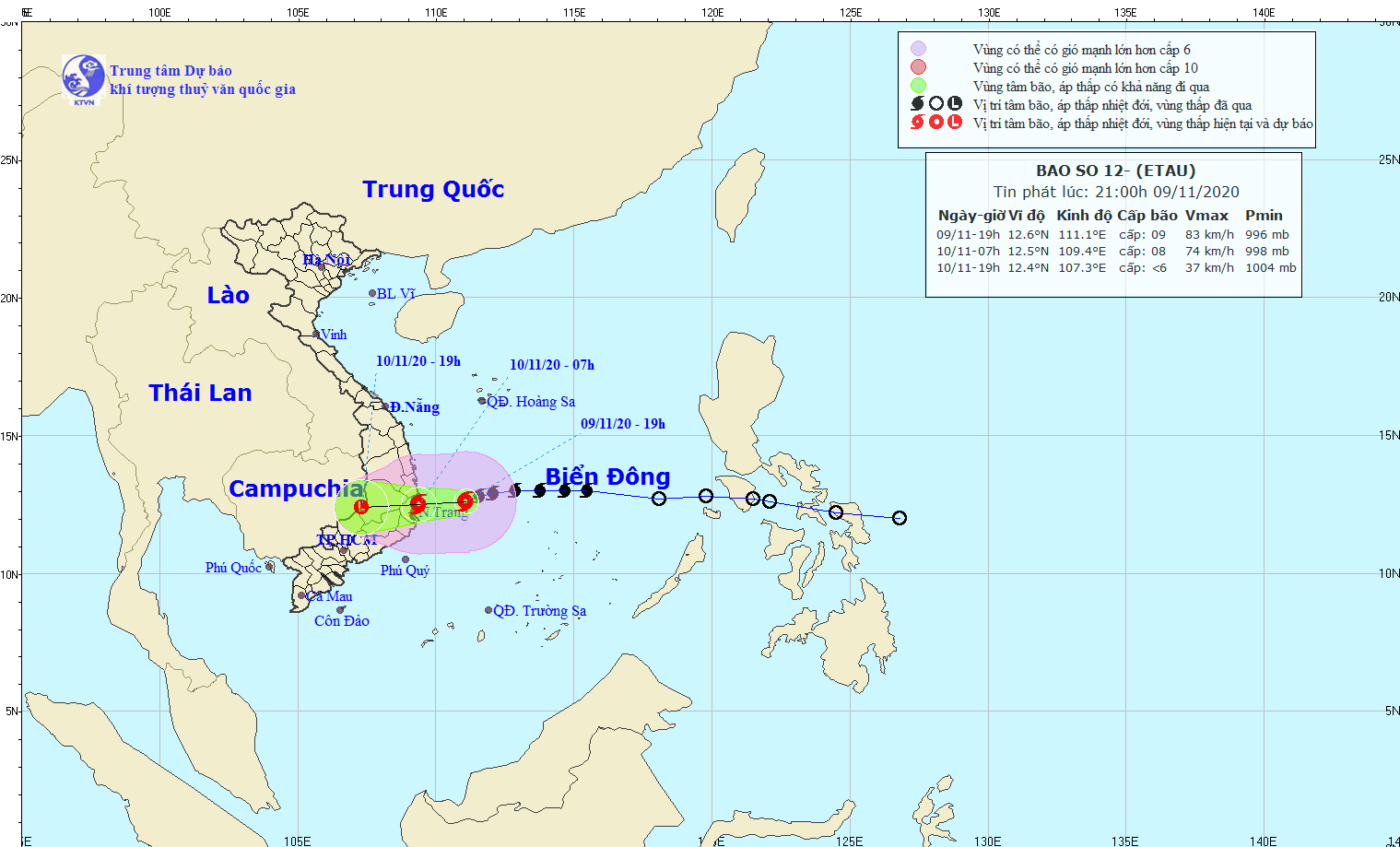Click the Vinh city dot
The width and height of the screenshot is (1400, 847).
tap(316, 335)
